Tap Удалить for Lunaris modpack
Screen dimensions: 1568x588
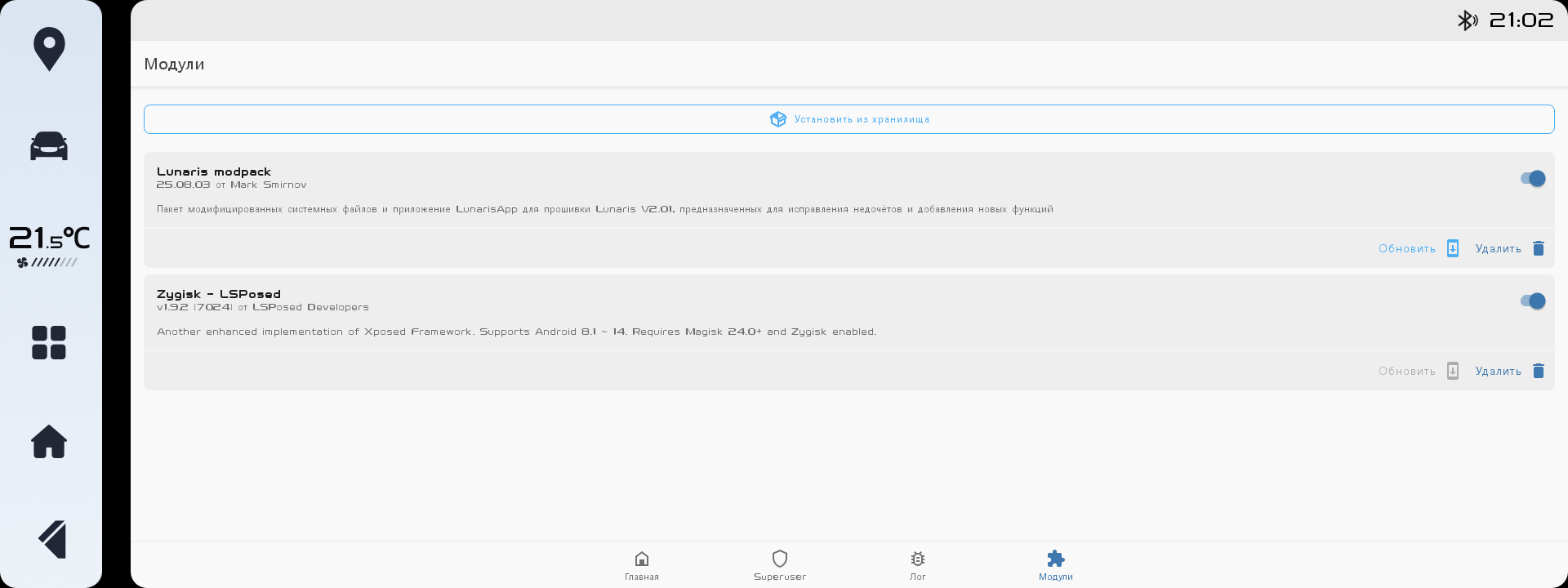[1499, 248]
